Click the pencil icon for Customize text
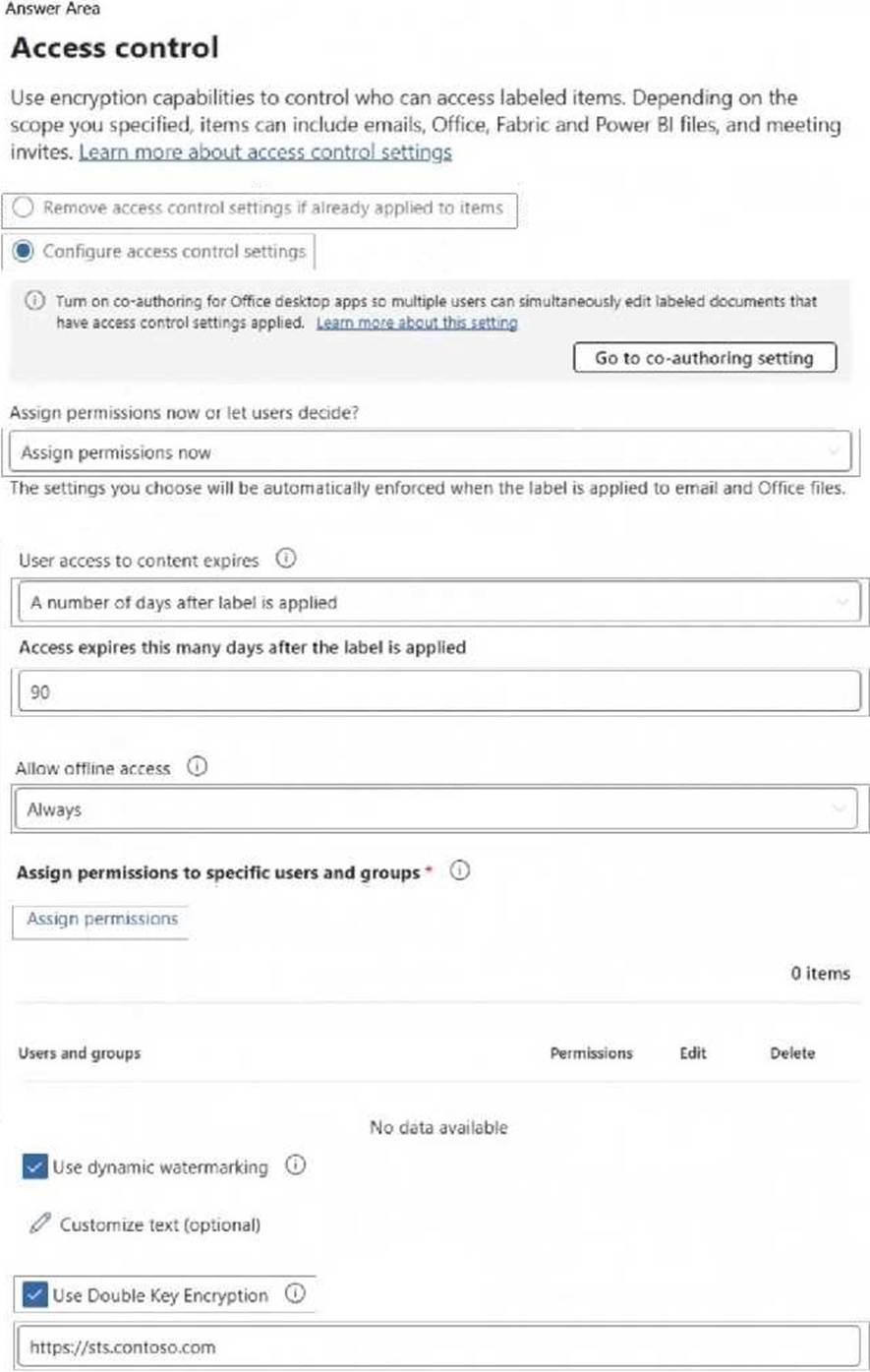 pos(40,1224)
